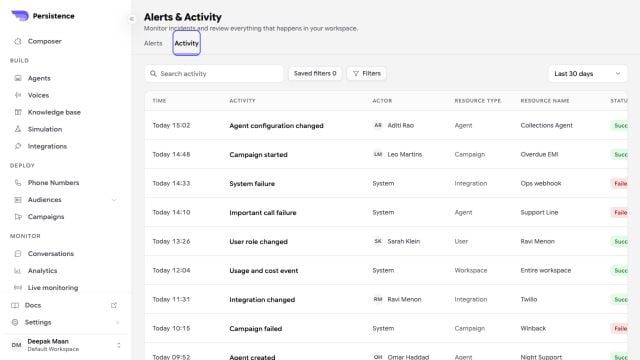Sort by the RESOURCE TYPE column header
This screenshot has height=360, width=640.
478,100
